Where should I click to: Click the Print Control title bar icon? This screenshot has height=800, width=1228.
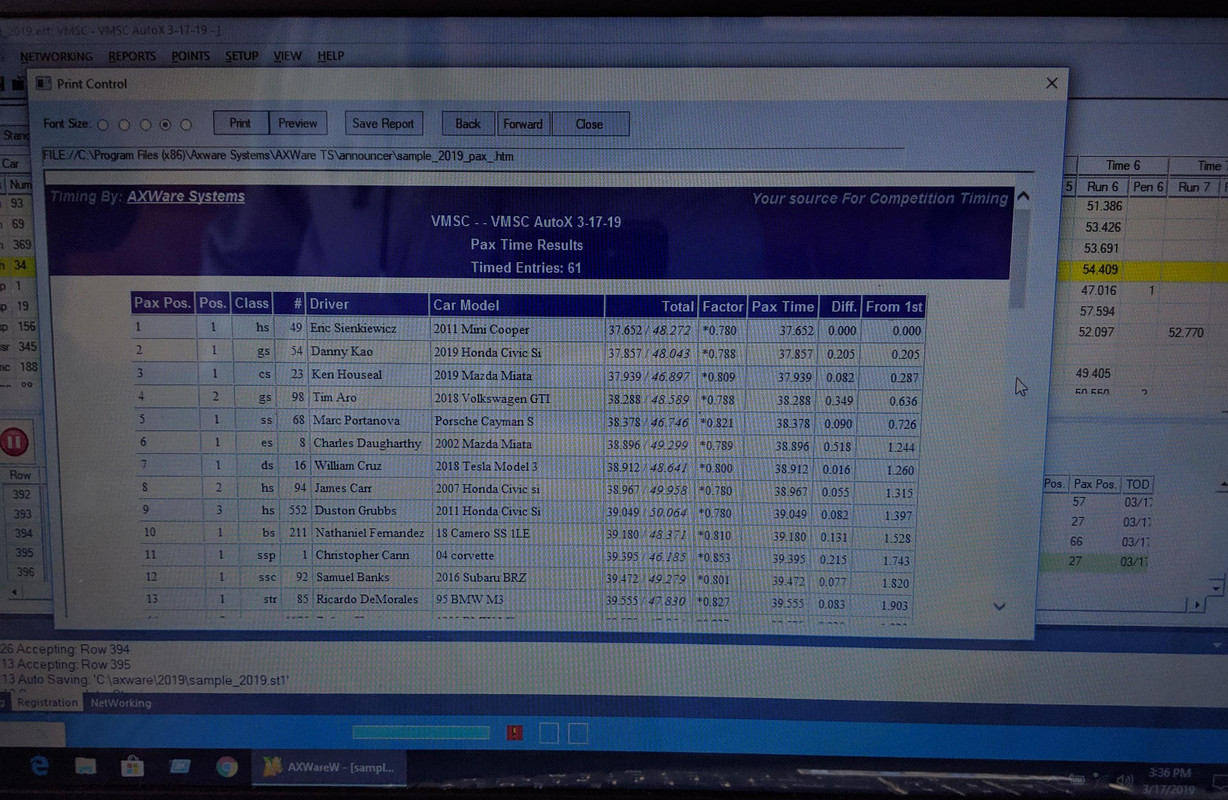point(44,84)
